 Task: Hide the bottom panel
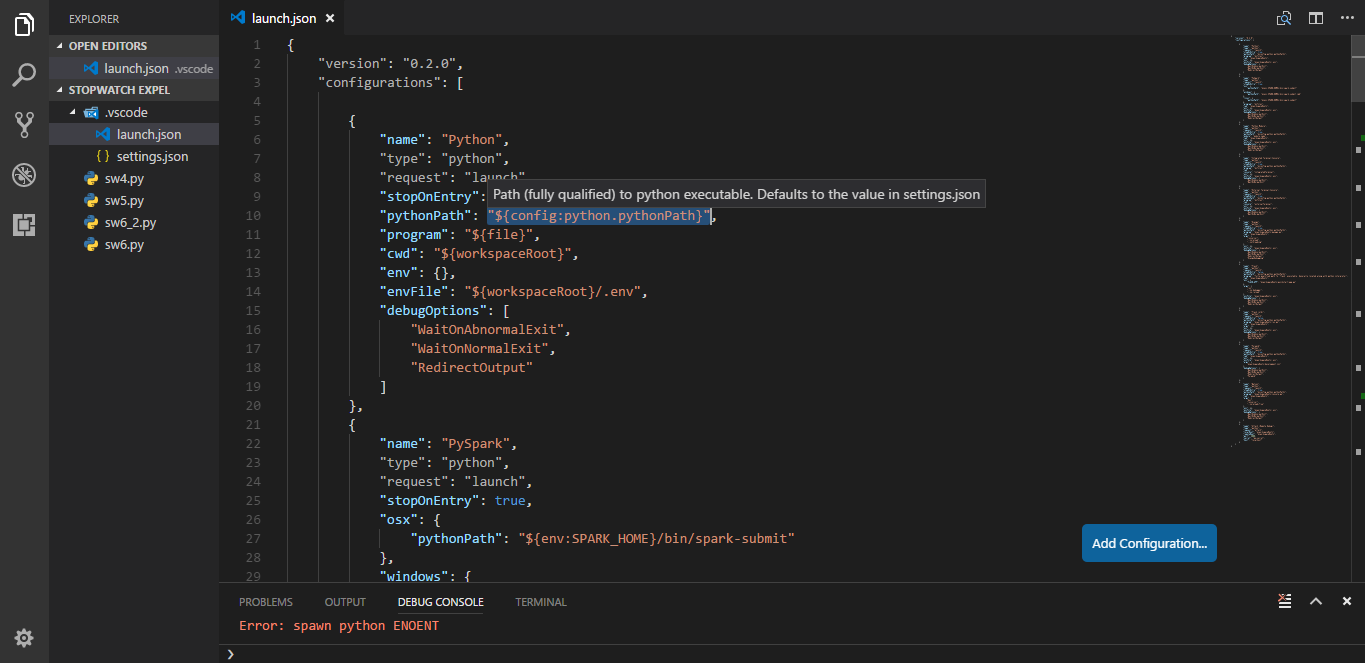(1346, 601)
